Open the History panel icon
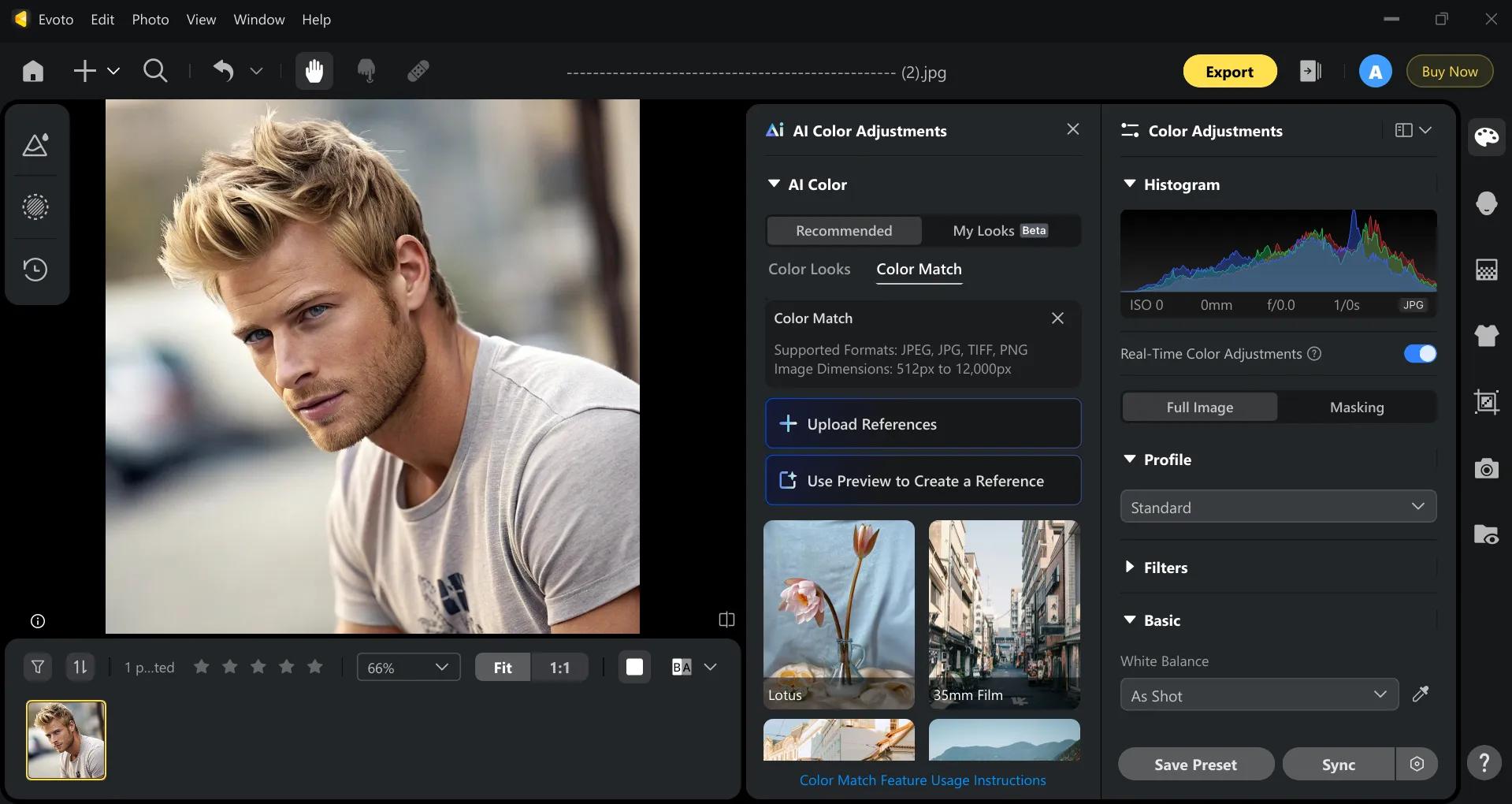This screenshot has width=1512, height=804. pyautogui.click(x=35, y=270)
